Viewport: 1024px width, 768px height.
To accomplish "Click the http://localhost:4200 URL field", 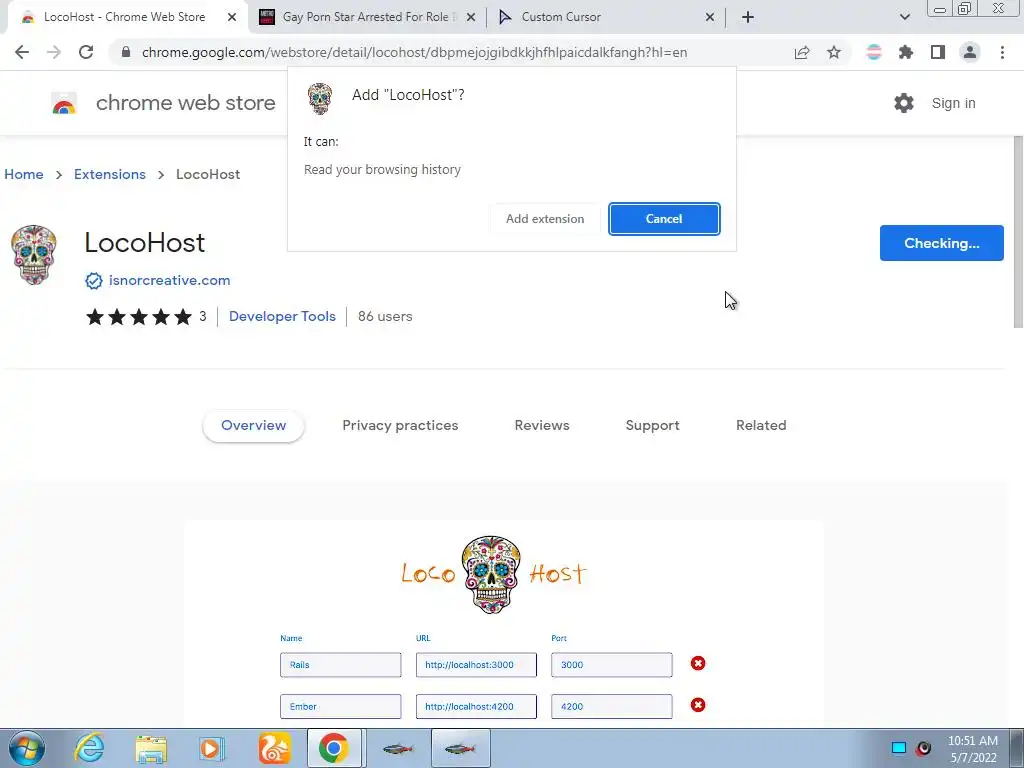I will pos(476,707).
